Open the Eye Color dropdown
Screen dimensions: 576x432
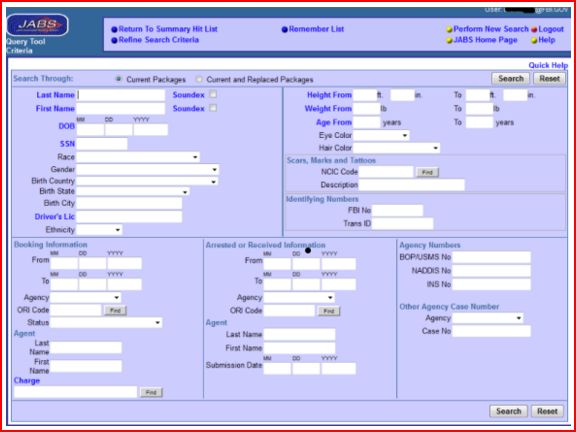(381, 136)
